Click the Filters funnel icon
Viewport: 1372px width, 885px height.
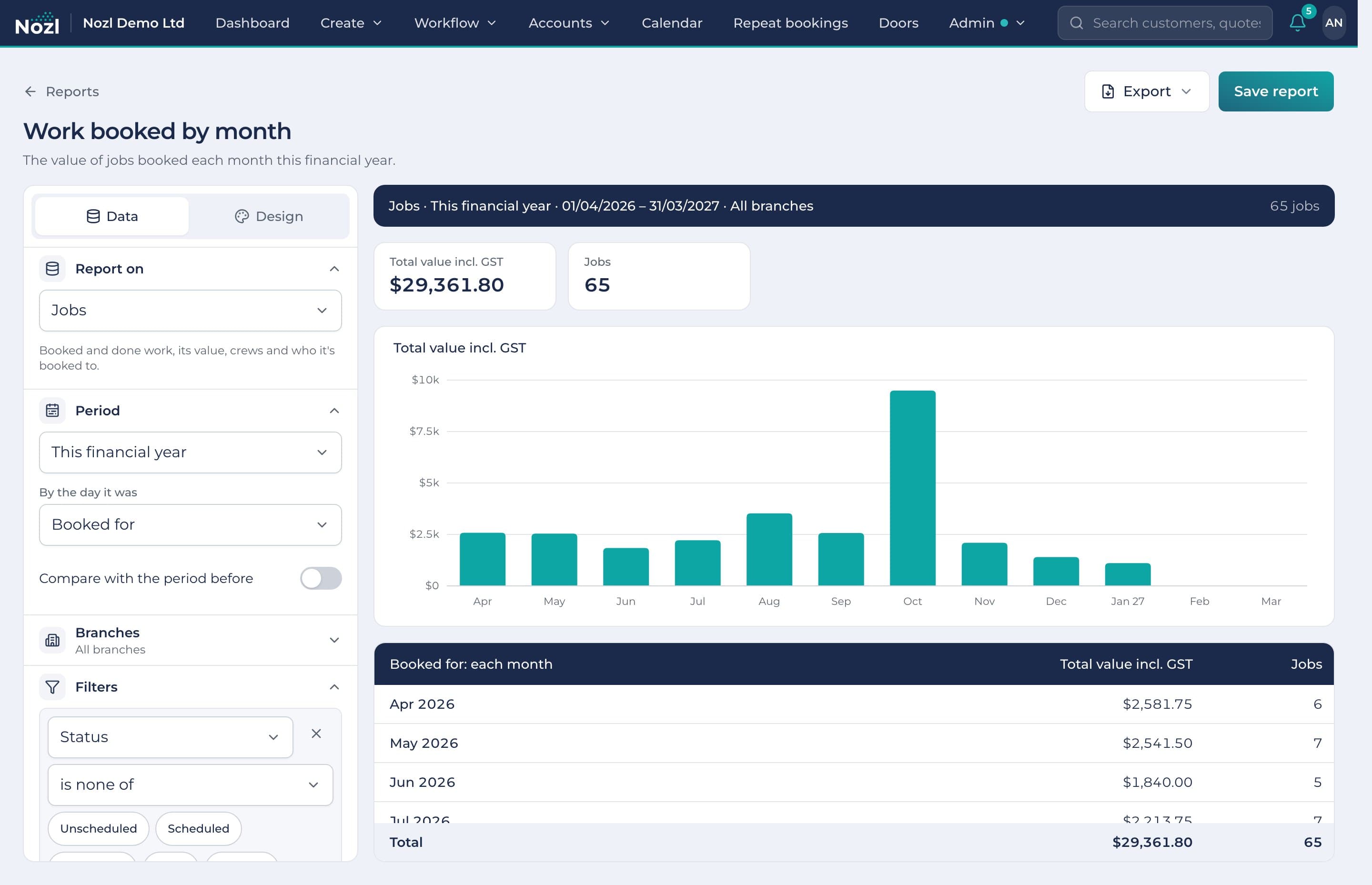(x=52, y=687)
